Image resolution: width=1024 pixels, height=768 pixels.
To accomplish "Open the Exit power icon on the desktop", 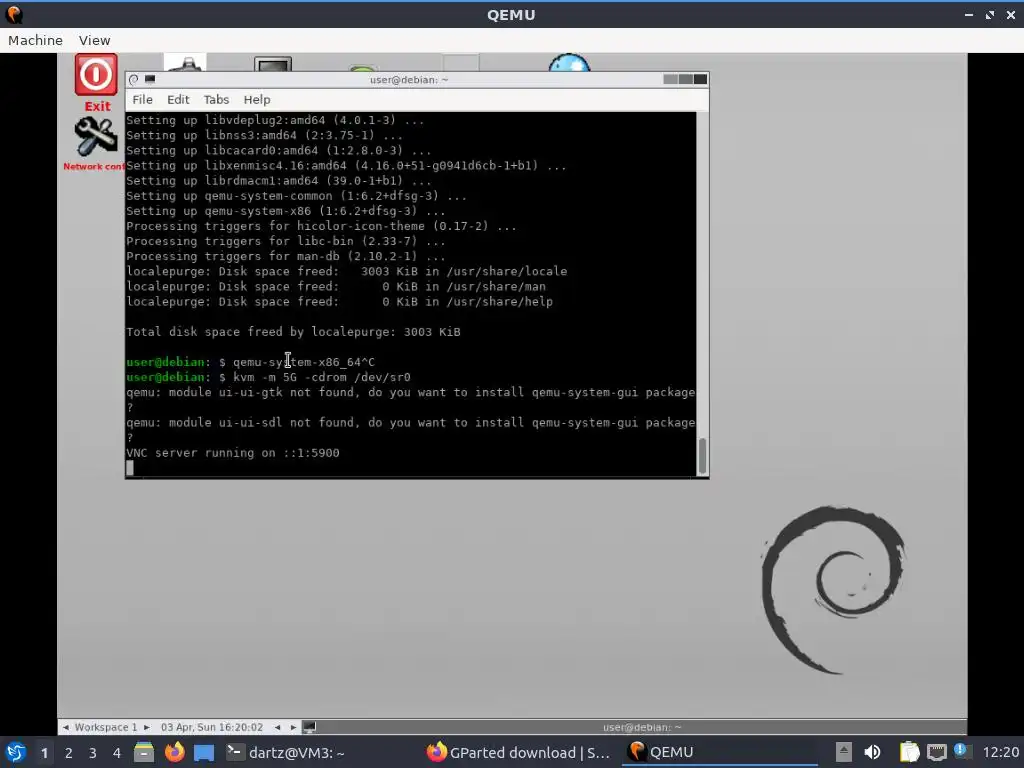I will tap(96, 75).
